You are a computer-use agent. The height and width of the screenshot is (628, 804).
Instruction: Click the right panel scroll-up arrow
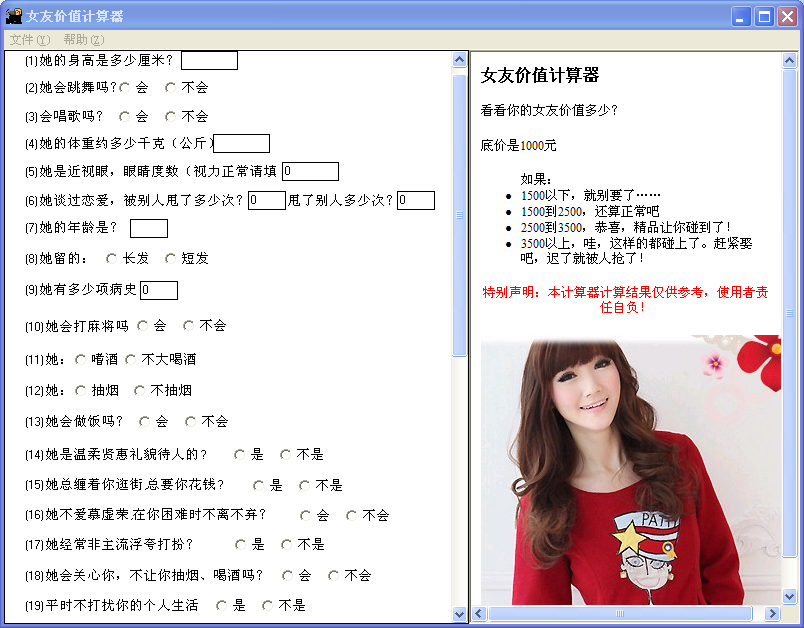(790, 61)
